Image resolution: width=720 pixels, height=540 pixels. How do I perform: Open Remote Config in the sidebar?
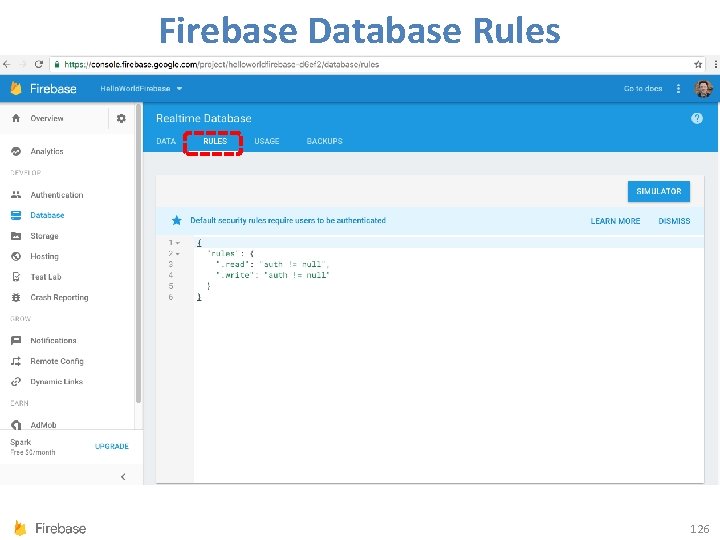[x=57, y=361]
